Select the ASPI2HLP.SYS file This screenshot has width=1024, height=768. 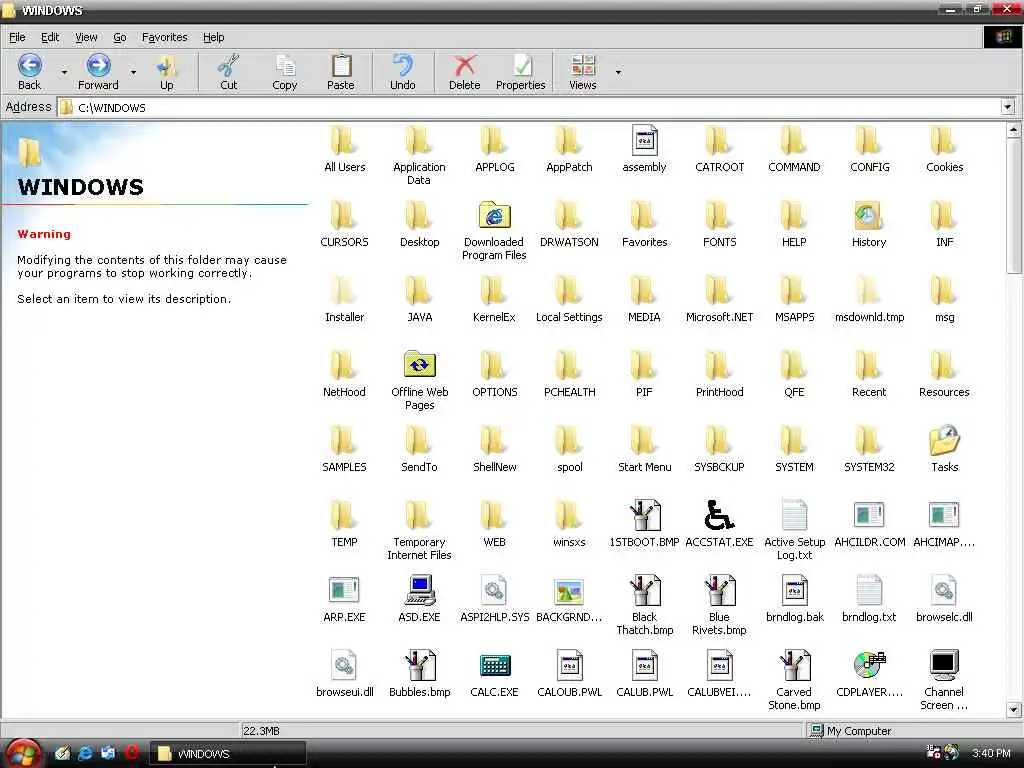click(494, 599)
